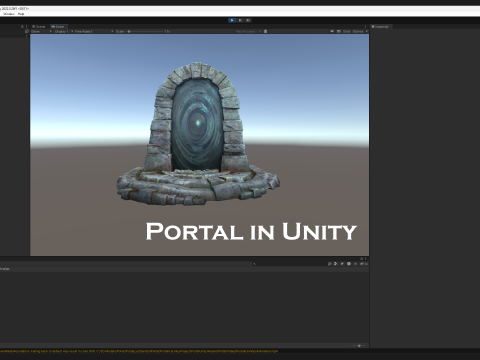The image size is (480, 360).
Task: Toggle Mute Audio in Game view
Action: (x=332, y=31)
